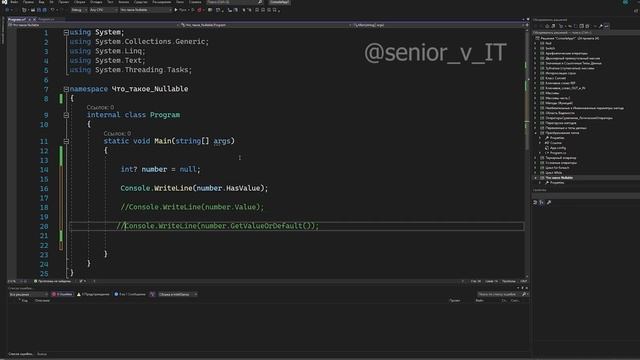The height and width of the screenshot is (360, 640).
Task: Click the clear filter icon in Error List
Action: tap(152, 294)
